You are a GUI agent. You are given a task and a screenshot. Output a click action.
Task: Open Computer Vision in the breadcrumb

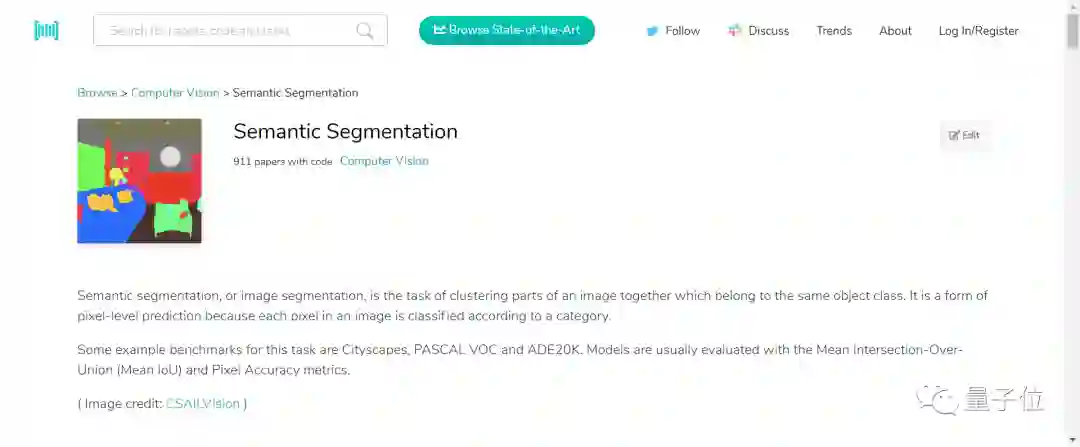tap(175, 93)
